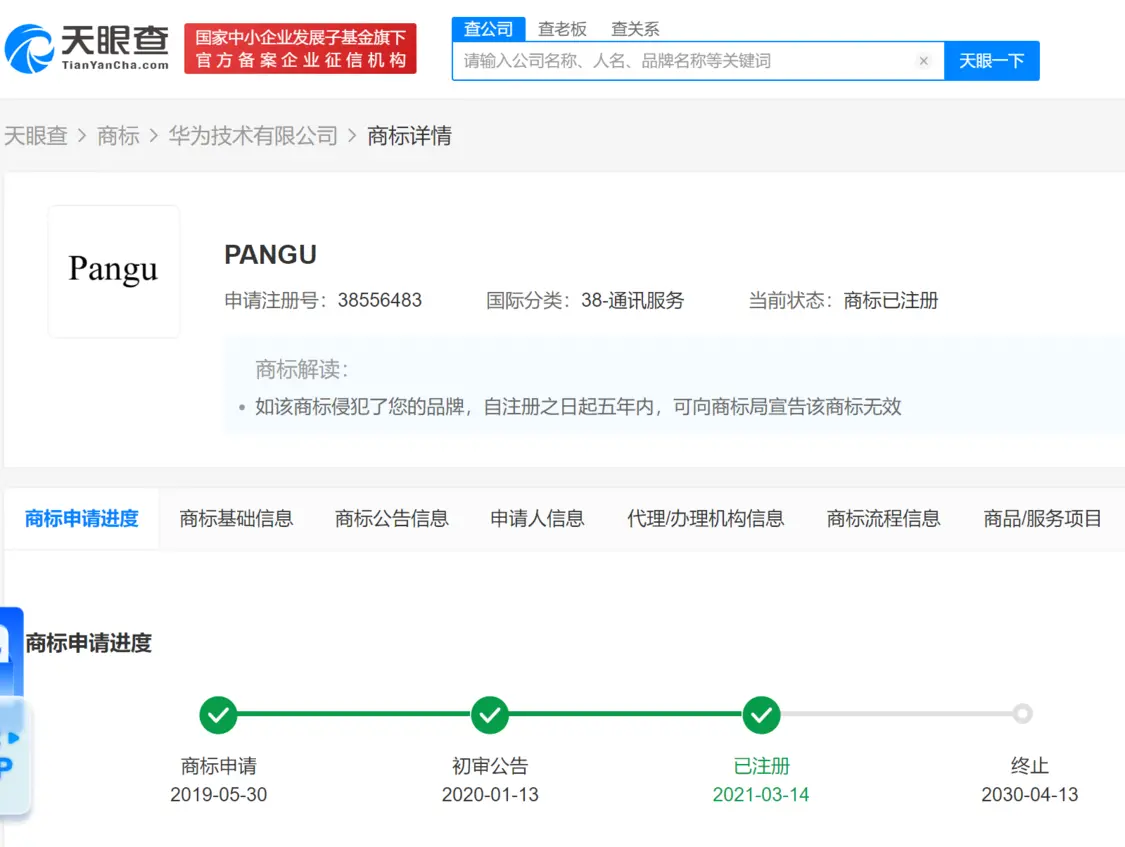Click the TianYanCha logo

[x=87, y=48]
